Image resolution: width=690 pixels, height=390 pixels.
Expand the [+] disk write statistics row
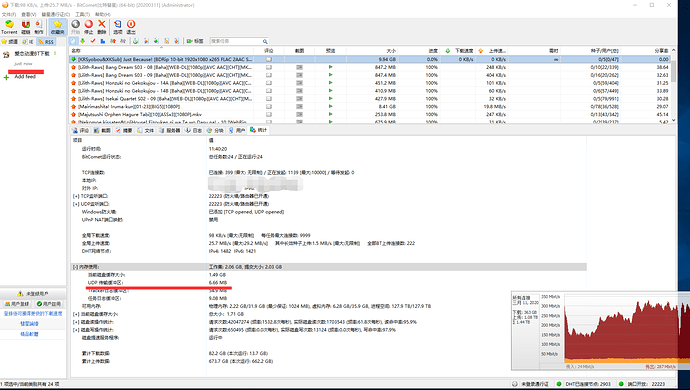(x=76, y=330)
